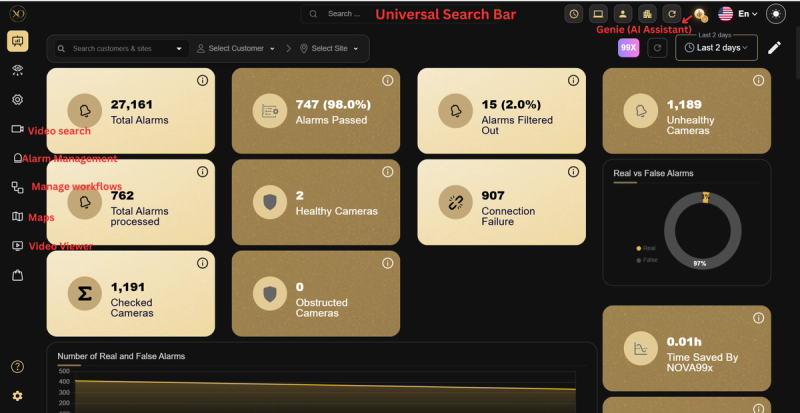Click the 907 Connection Failure value
The image size is (800, 413).
click(493, 196)
